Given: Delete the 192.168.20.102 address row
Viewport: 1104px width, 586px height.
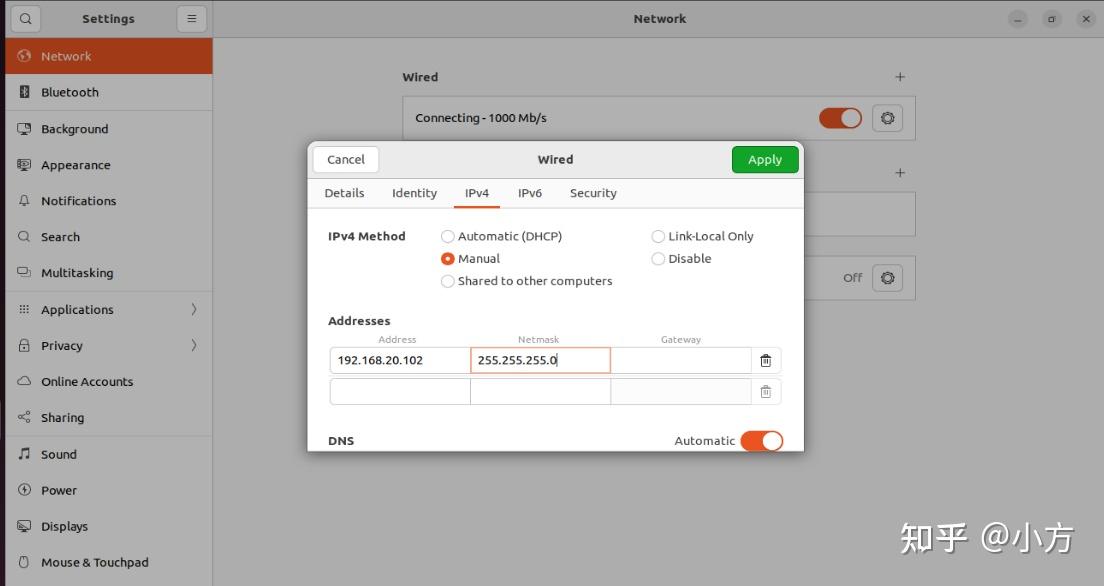Looking at the screenshot, I should click(x=766, y=360).
